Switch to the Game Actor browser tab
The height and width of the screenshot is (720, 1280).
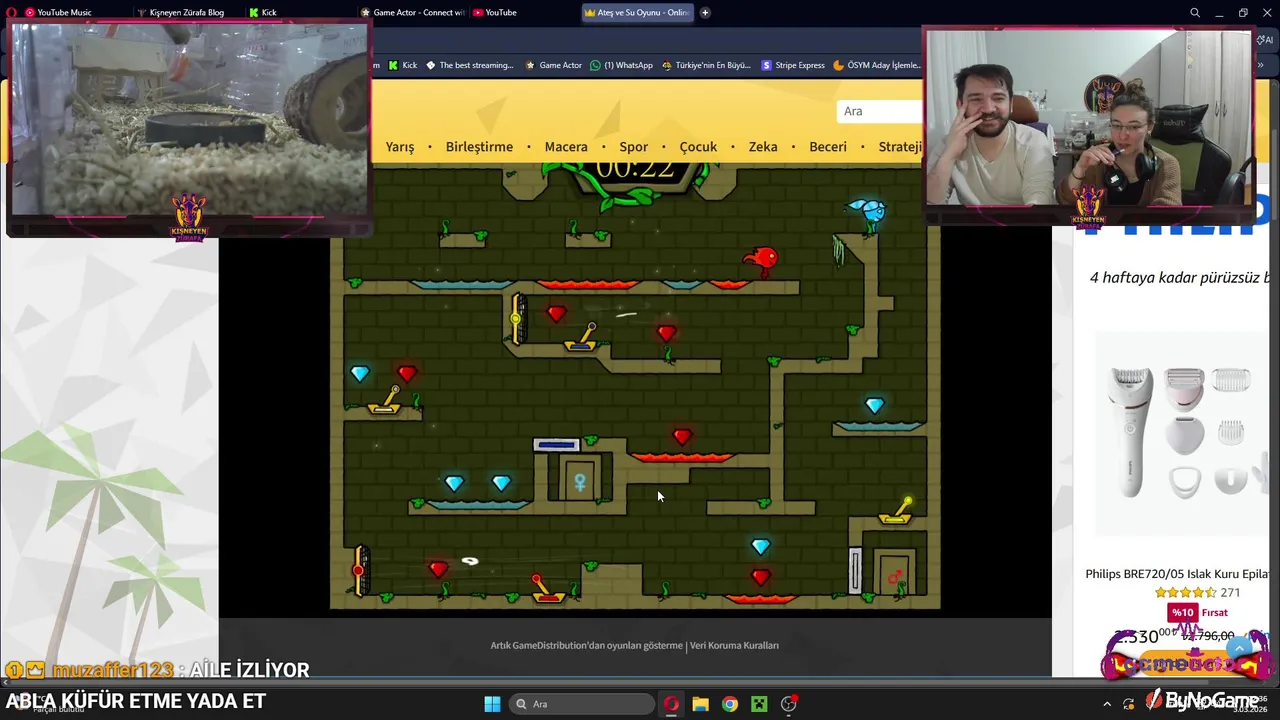413,12
